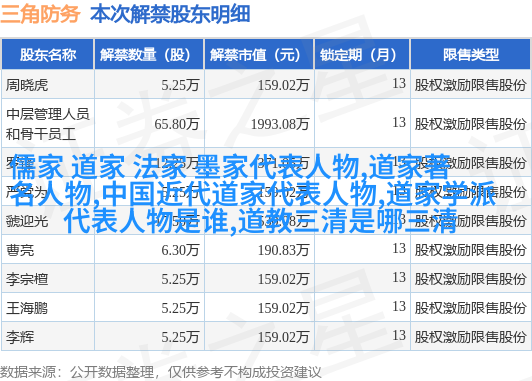This screenshot has height=381, width=532.
Task: Select the 曹亮 shareholder name cell
Action: pyautogui.click(x=20, y=250)
